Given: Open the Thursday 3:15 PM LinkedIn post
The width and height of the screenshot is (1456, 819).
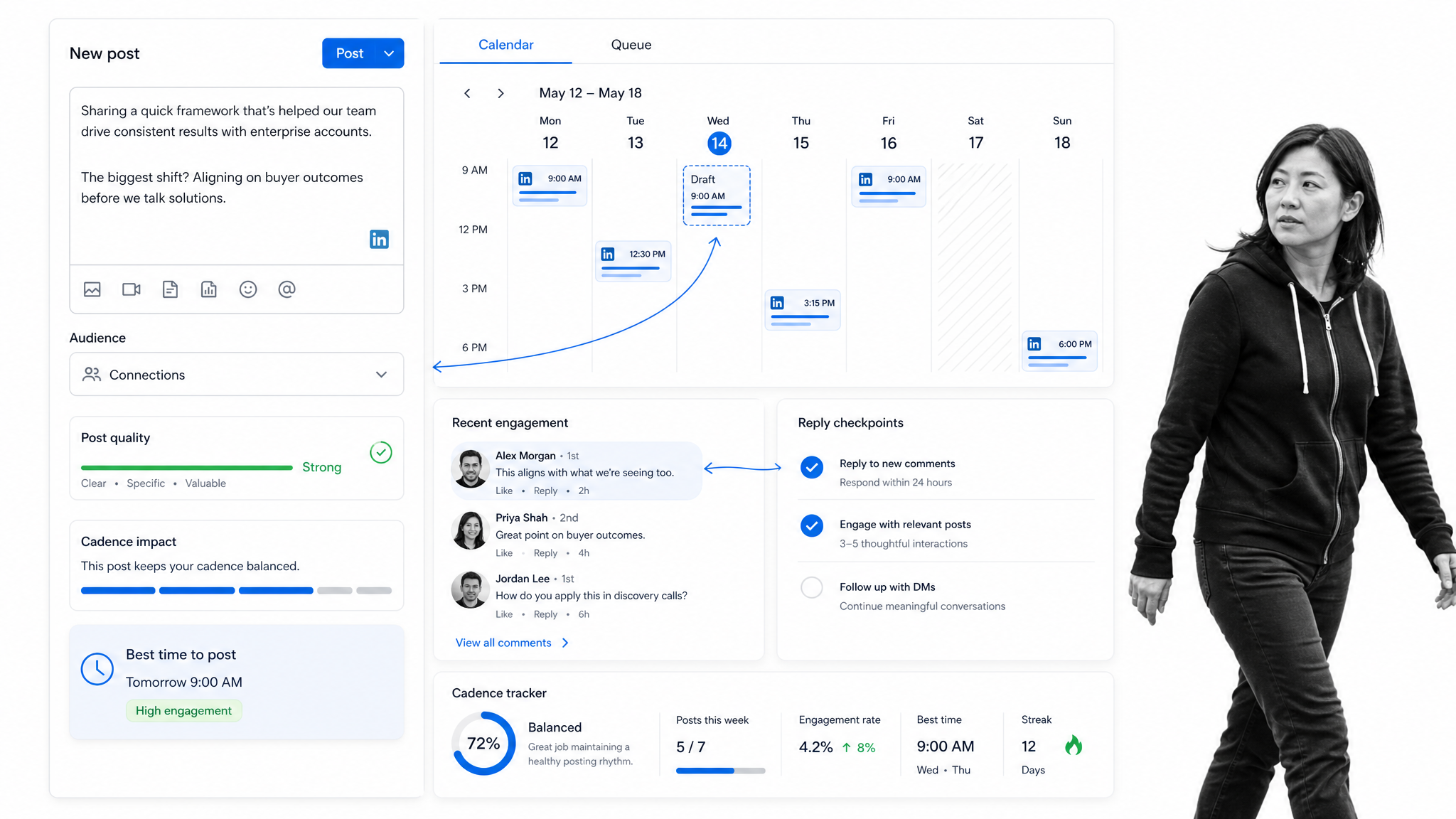Looking at the screenshot, I should click(x=803, y=310).
